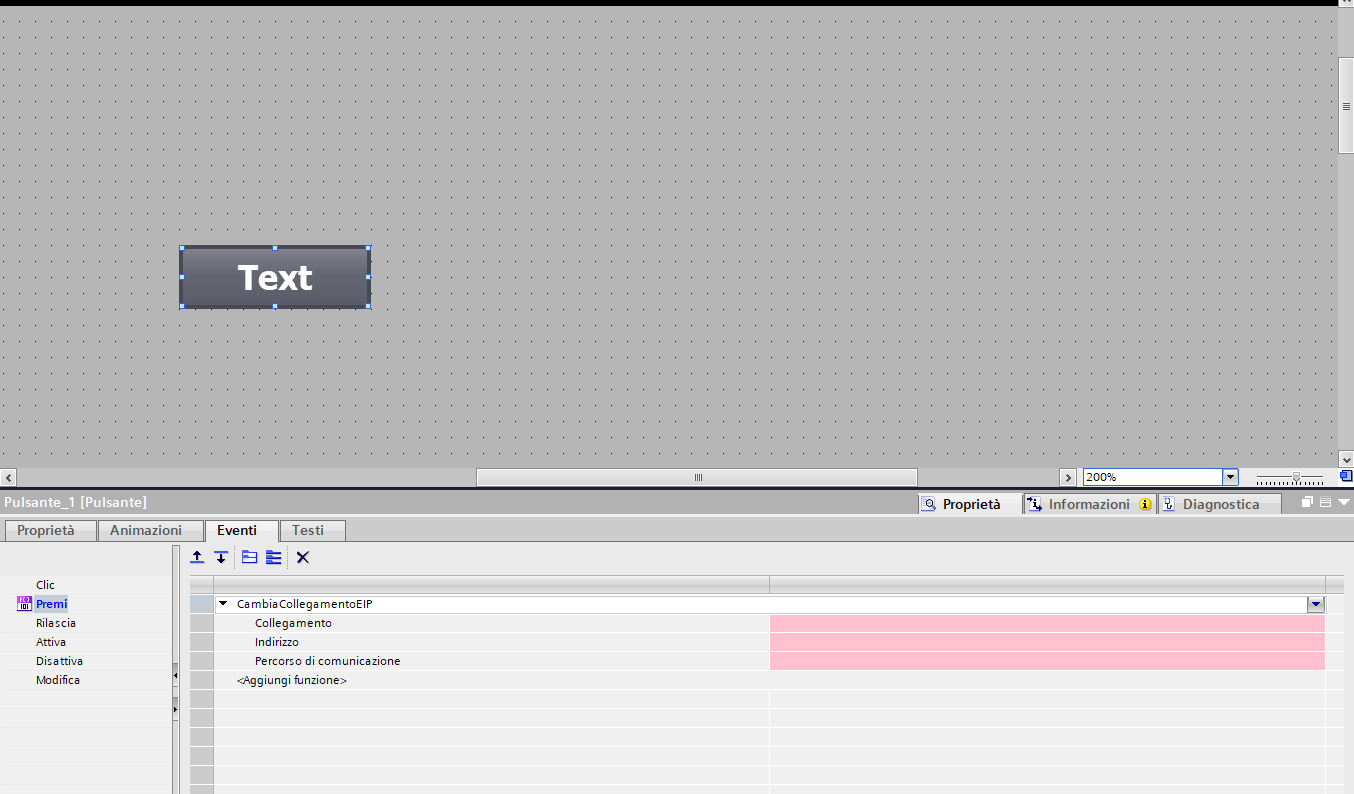Click the grouped list icon beside delete
1354x794 pixels.
point(273,557)
